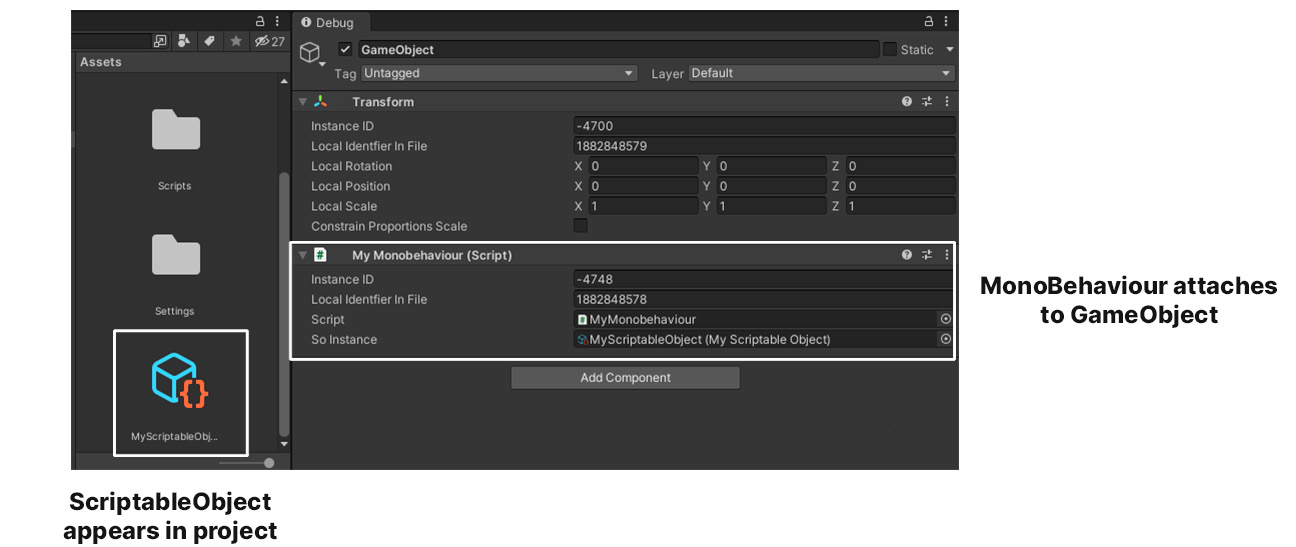Click the My Monobehaviour (Script) header title

(432, 255)
